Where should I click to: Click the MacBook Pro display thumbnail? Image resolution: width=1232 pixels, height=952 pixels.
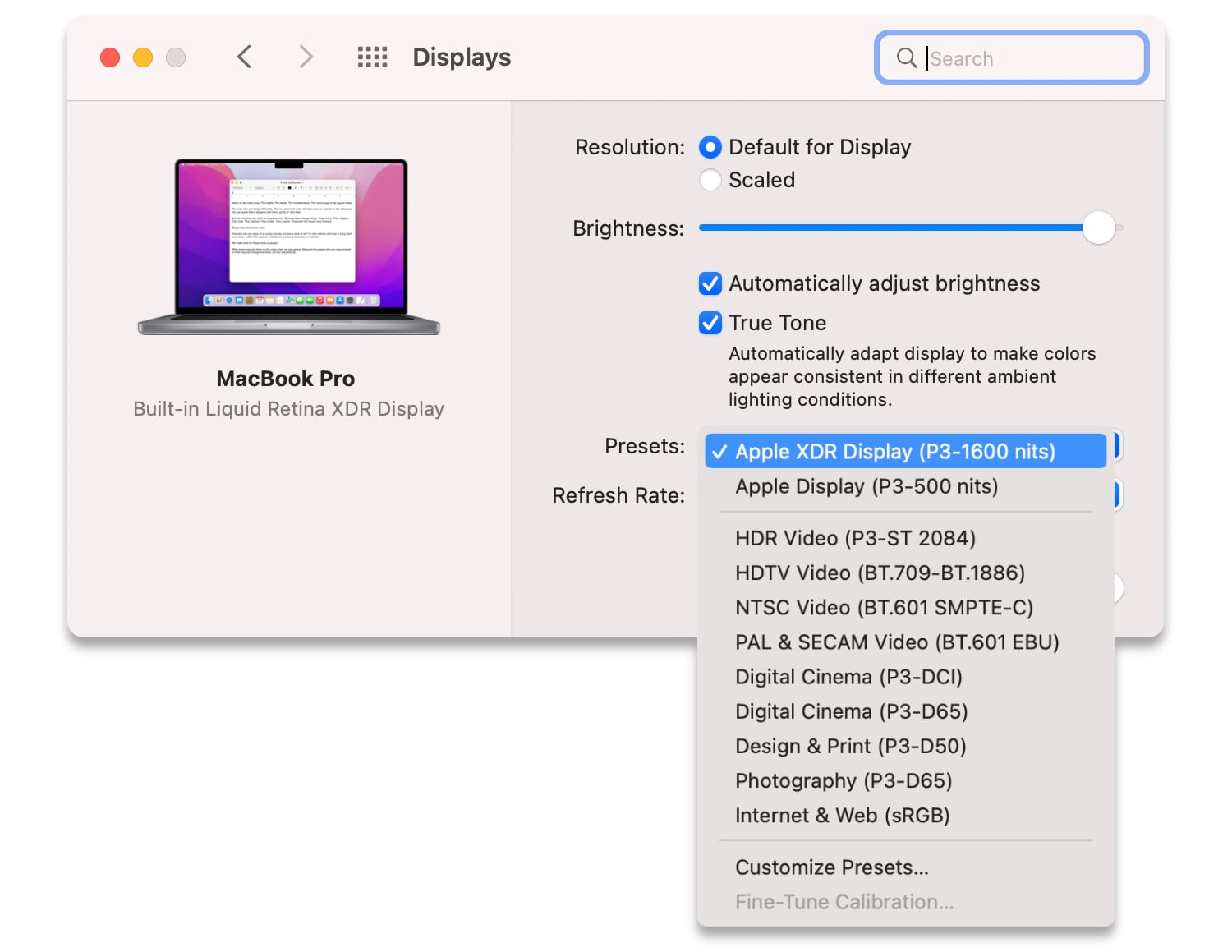pyautogui.click(x=289, y=246)
